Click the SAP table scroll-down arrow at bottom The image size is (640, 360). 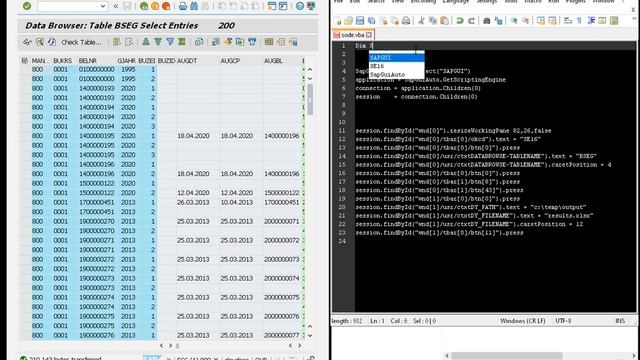pyautogui.click(x=310, y=336)
